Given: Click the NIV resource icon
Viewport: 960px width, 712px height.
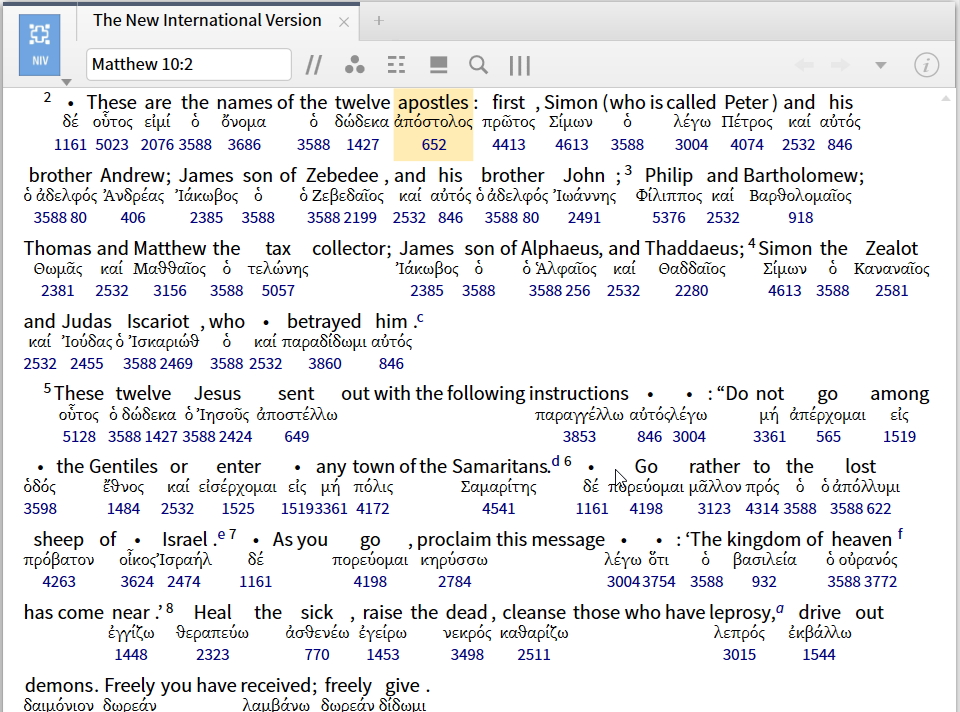Looking at the screenshot, I should click(40, 45).
